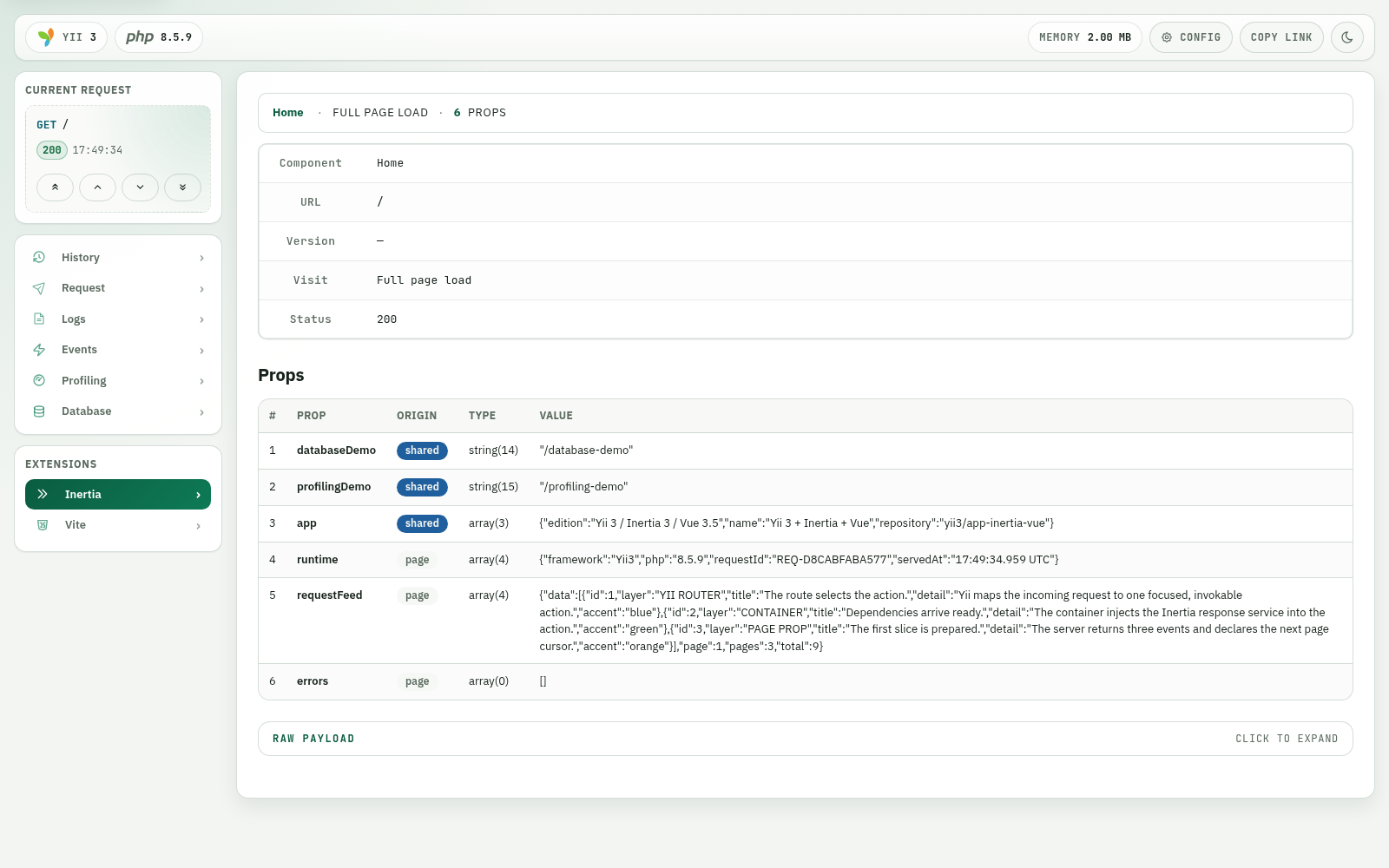
Task: Select the Inertia extension
Action: coord(118,495)
